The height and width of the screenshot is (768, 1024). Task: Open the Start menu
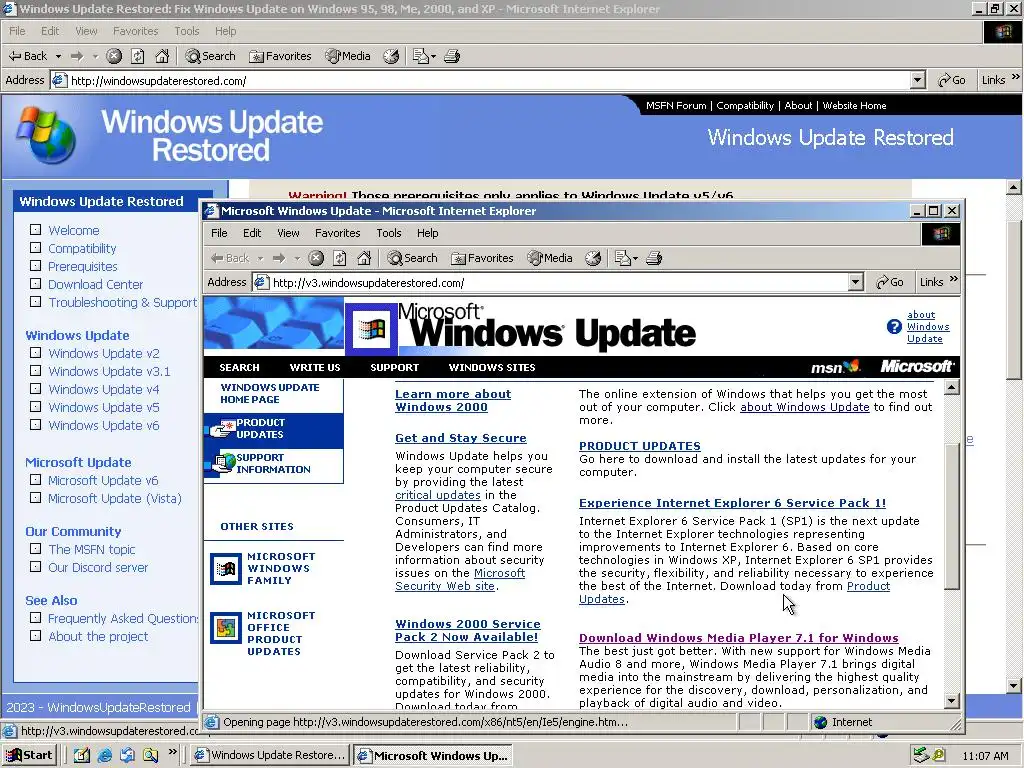point(29,755)
